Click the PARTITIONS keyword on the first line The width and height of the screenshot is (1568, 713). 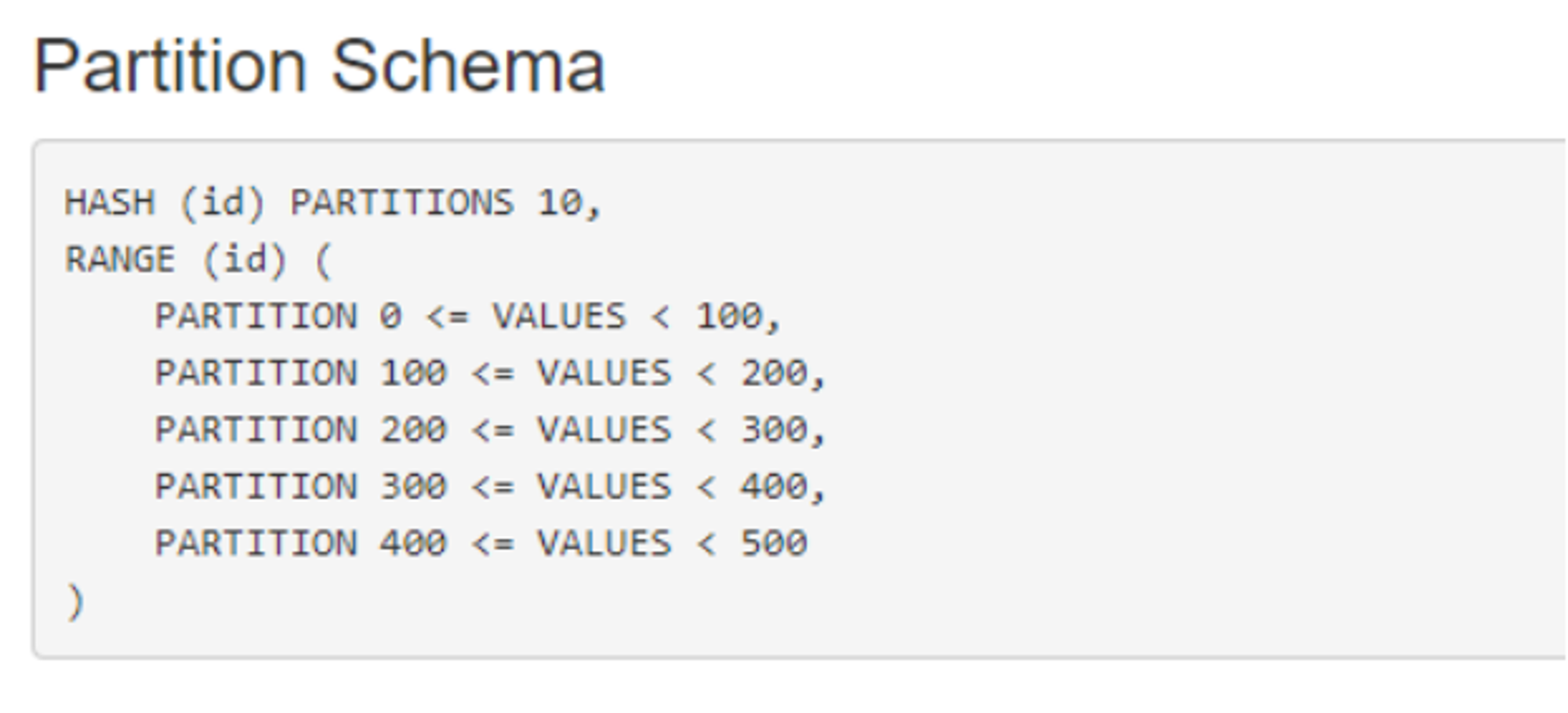(x=402, y=203)
